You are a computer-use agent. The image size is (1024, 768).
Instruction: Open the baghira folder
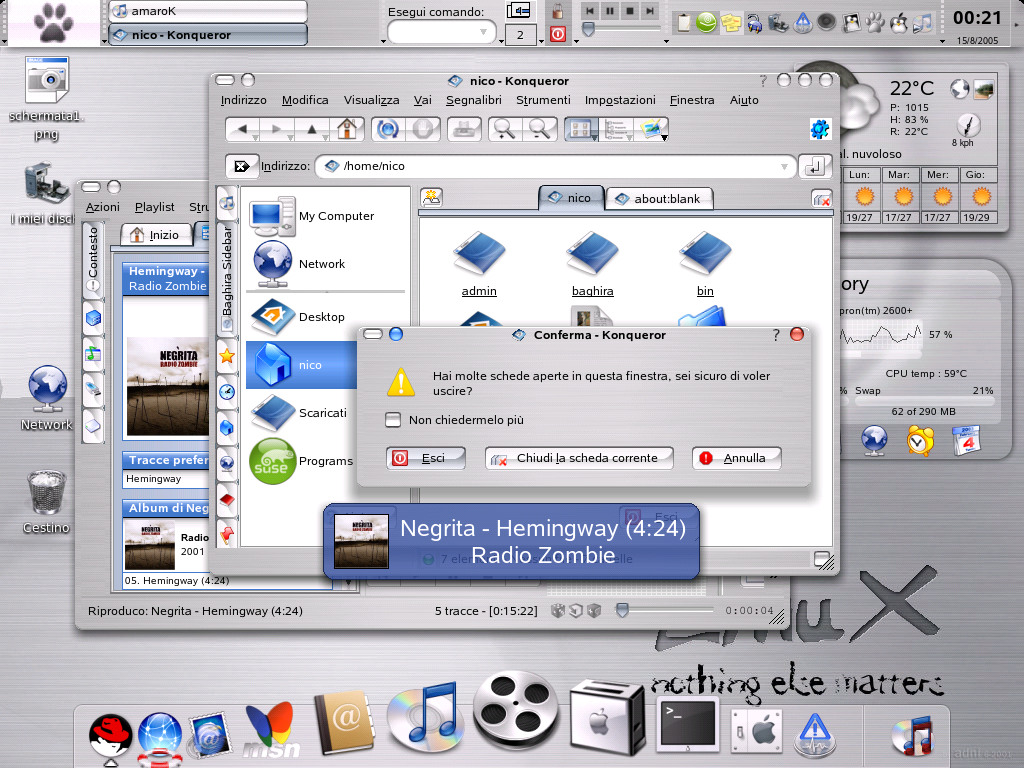pos(592,264)
